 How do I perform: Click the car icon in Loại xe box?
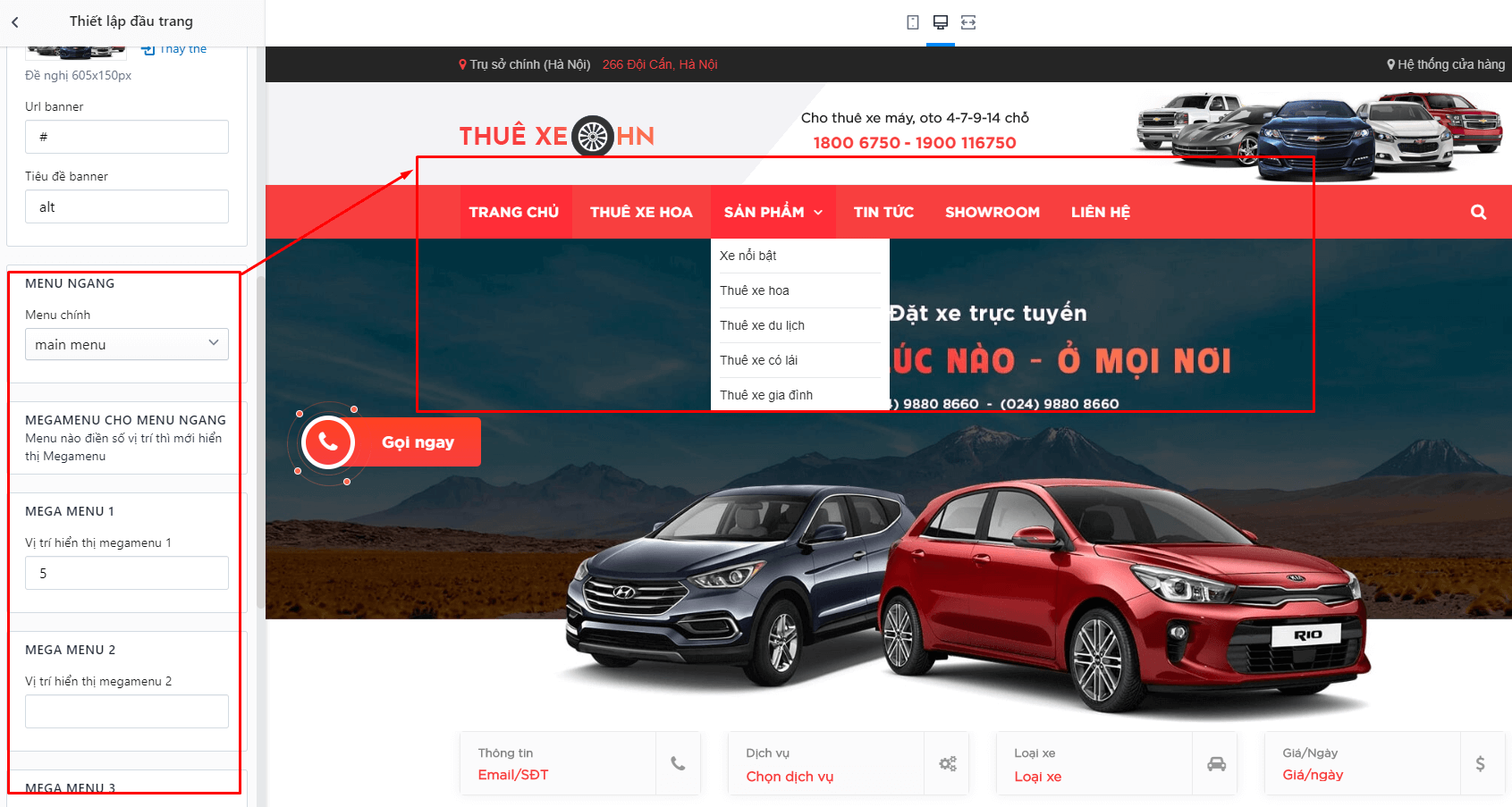pyautogui.click(x=1217, y=764)
